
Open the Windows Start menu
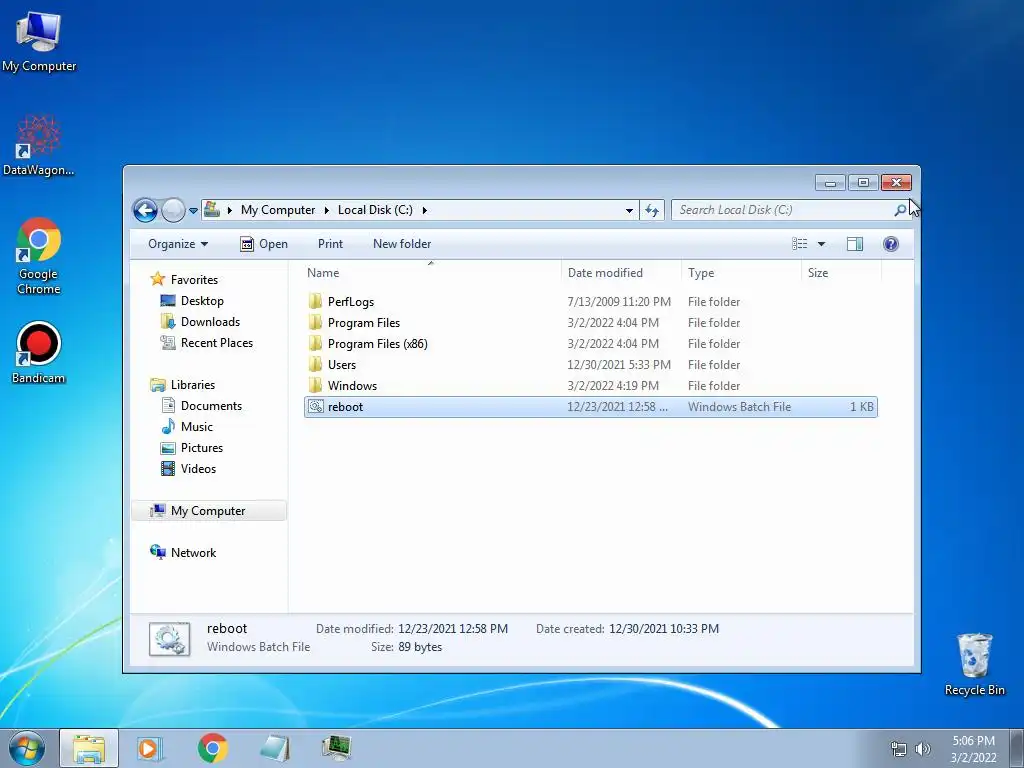tap(26, 748)
